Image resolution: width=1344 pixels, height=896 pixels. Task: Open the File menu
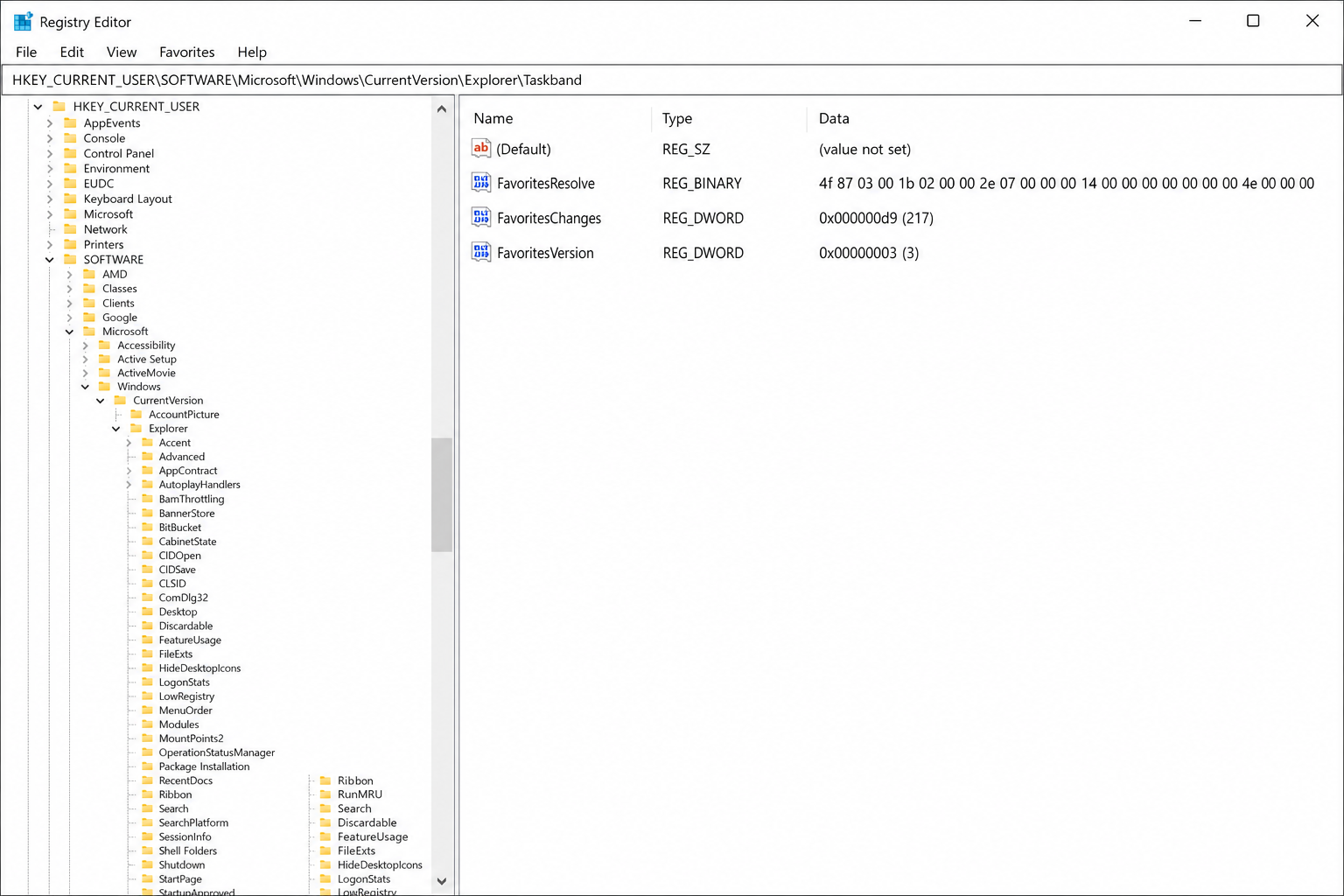26,52
